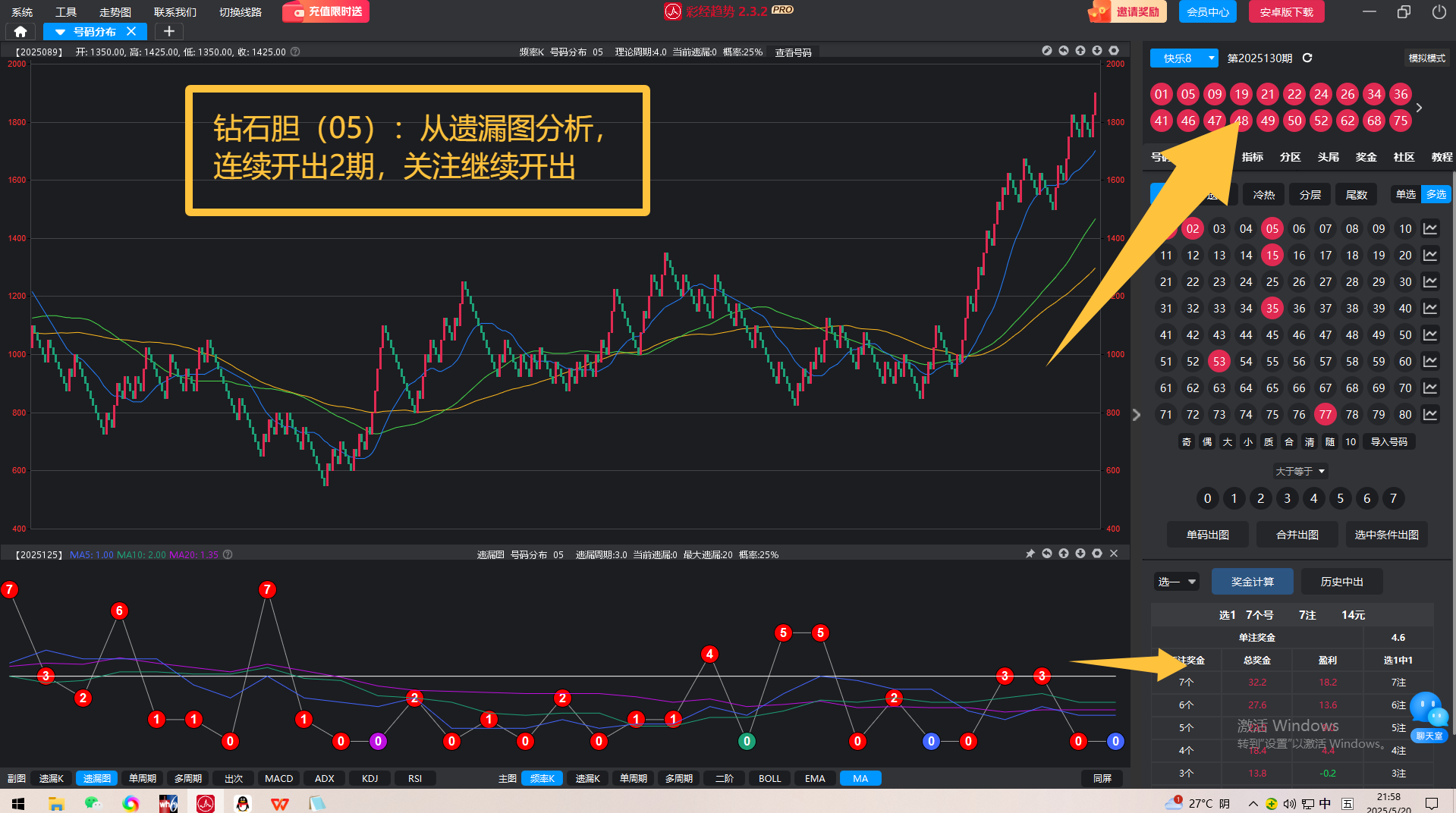The image size is (1456, 813).
Task: Switch to the 奖金 tab
Action: tap(1366, 157)
